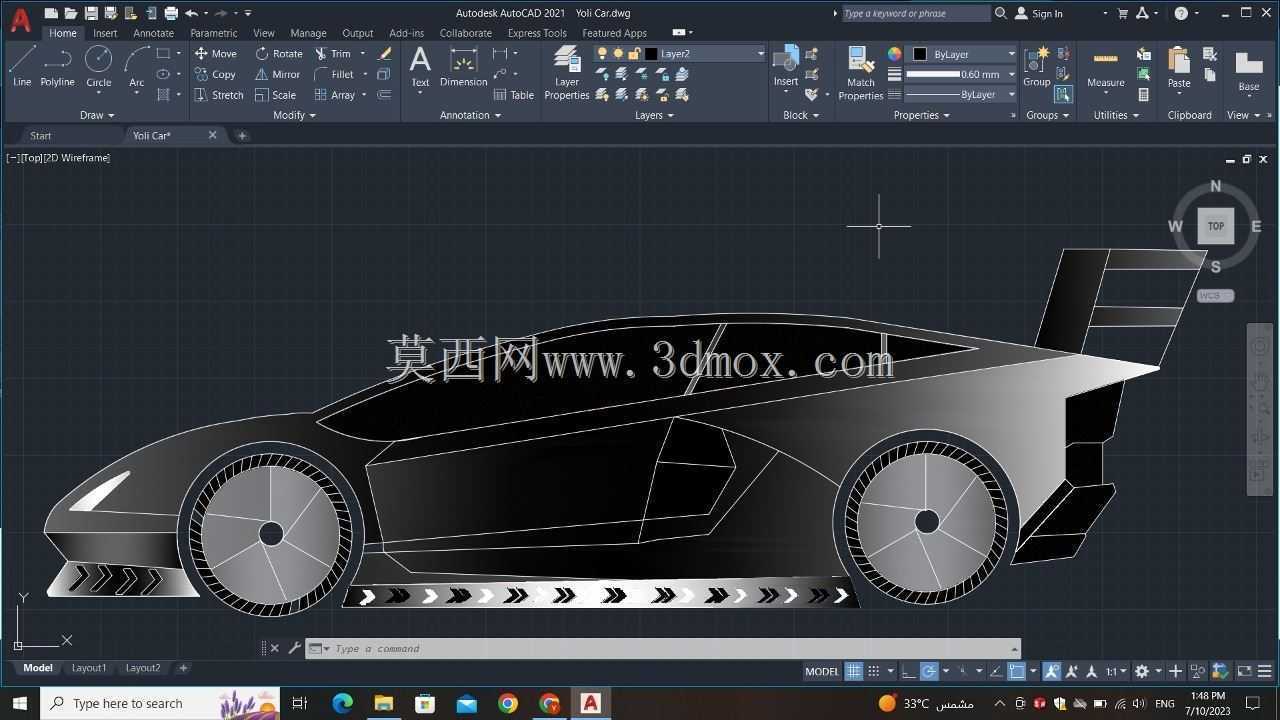The height and width of the screenshot is (720, 1280).
Task: Toggle ortho mode in status bar
Action: tap(908, 671)
